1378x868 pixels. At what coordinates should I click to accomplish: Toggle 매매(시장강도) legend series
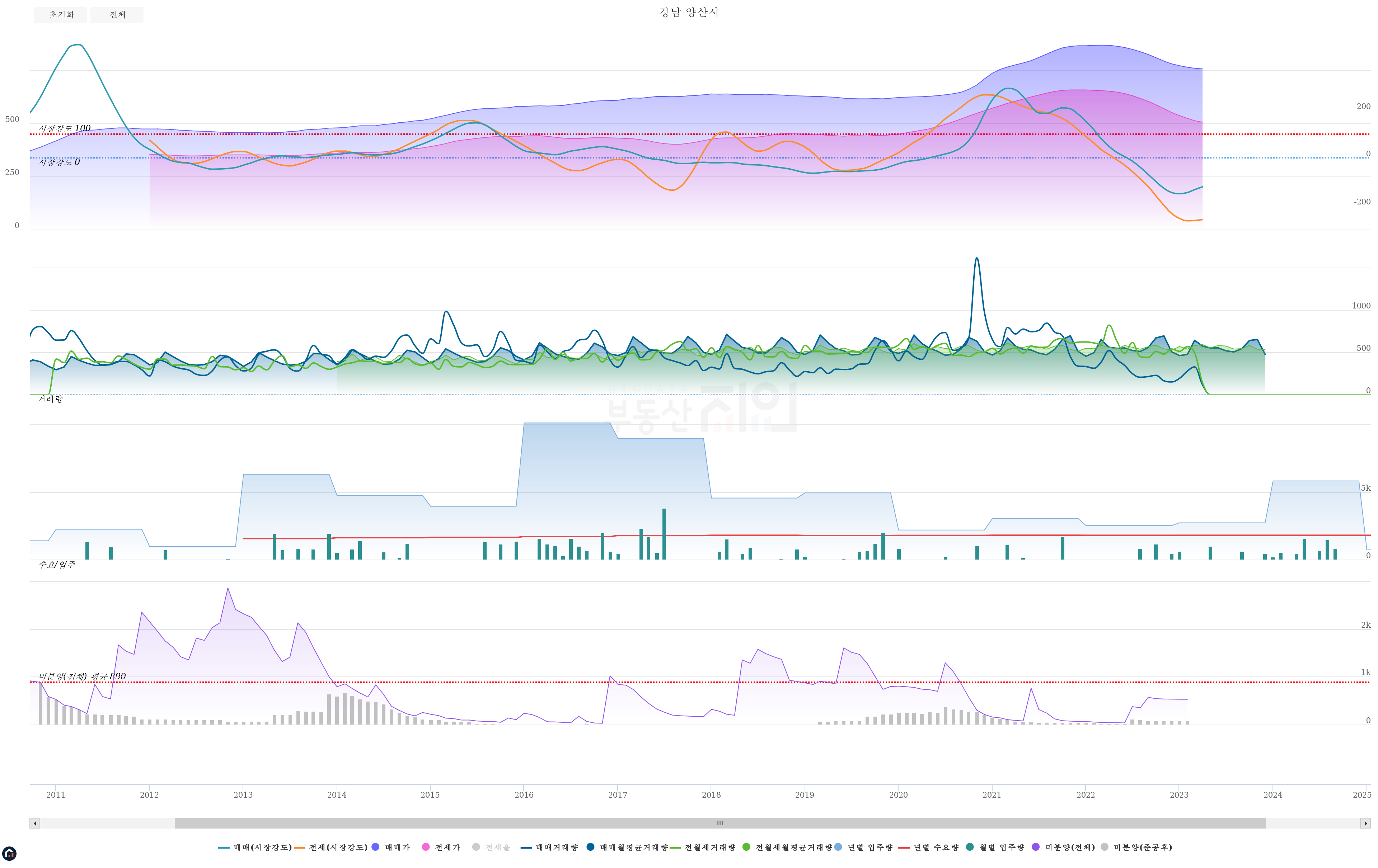point(255,848)
